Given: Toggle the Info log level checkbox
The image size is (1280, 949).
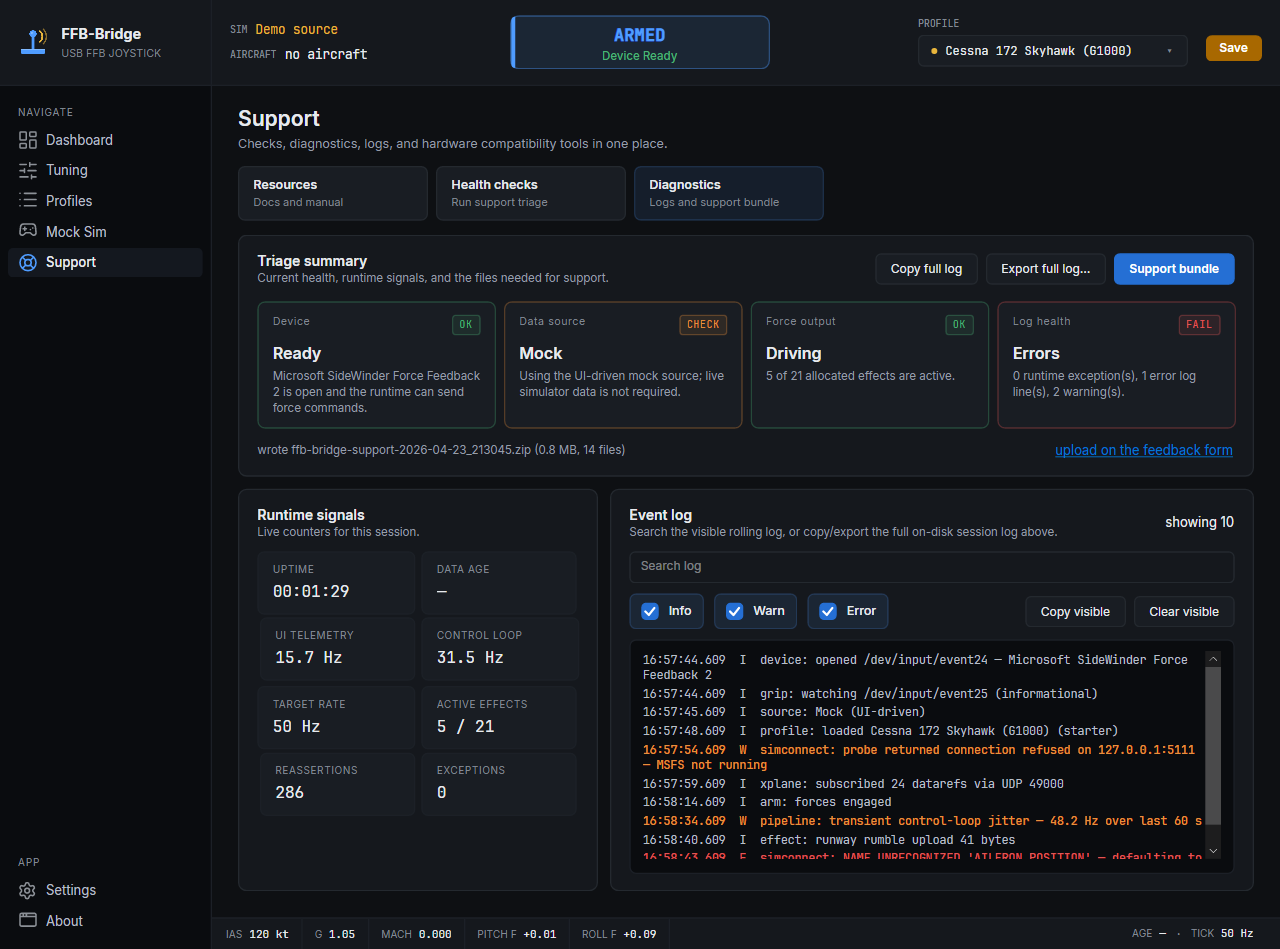Looking at the screenshot, I should pos(650,611).
